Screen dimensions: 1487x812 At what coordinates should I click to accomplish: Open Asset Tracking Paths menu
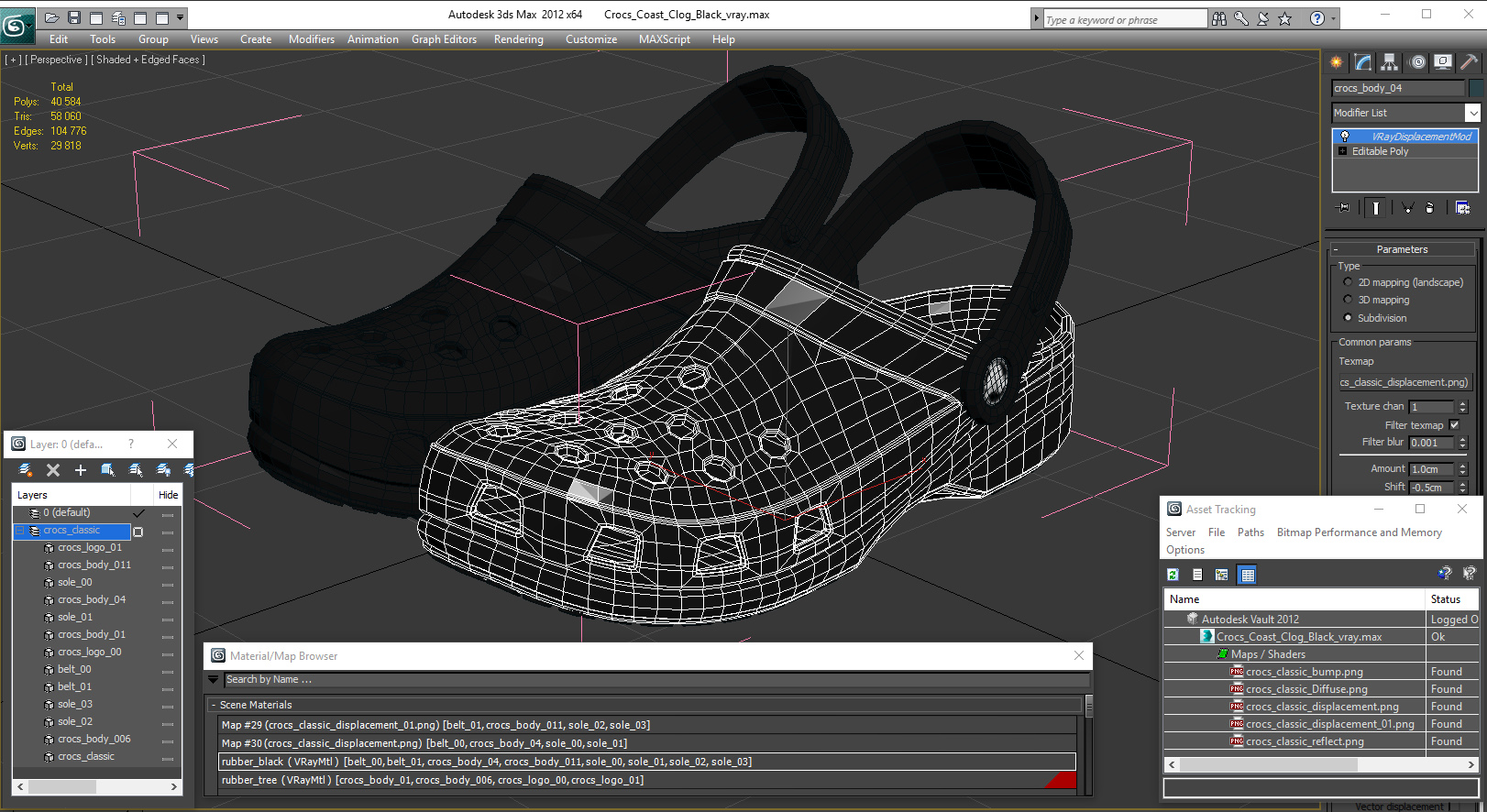click(x=1250, y=532)
